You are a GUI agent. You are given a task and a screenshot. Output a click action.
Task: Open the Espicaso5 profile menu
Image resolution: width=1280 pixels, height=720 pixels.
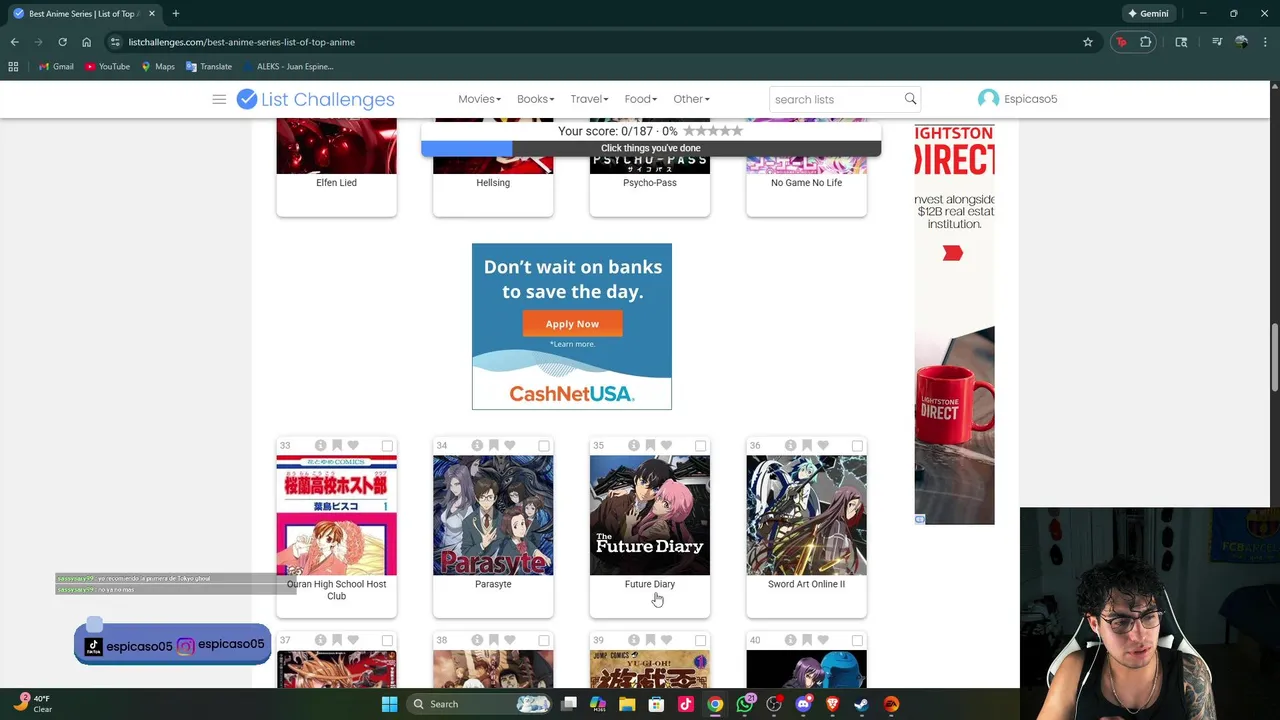1017,99
